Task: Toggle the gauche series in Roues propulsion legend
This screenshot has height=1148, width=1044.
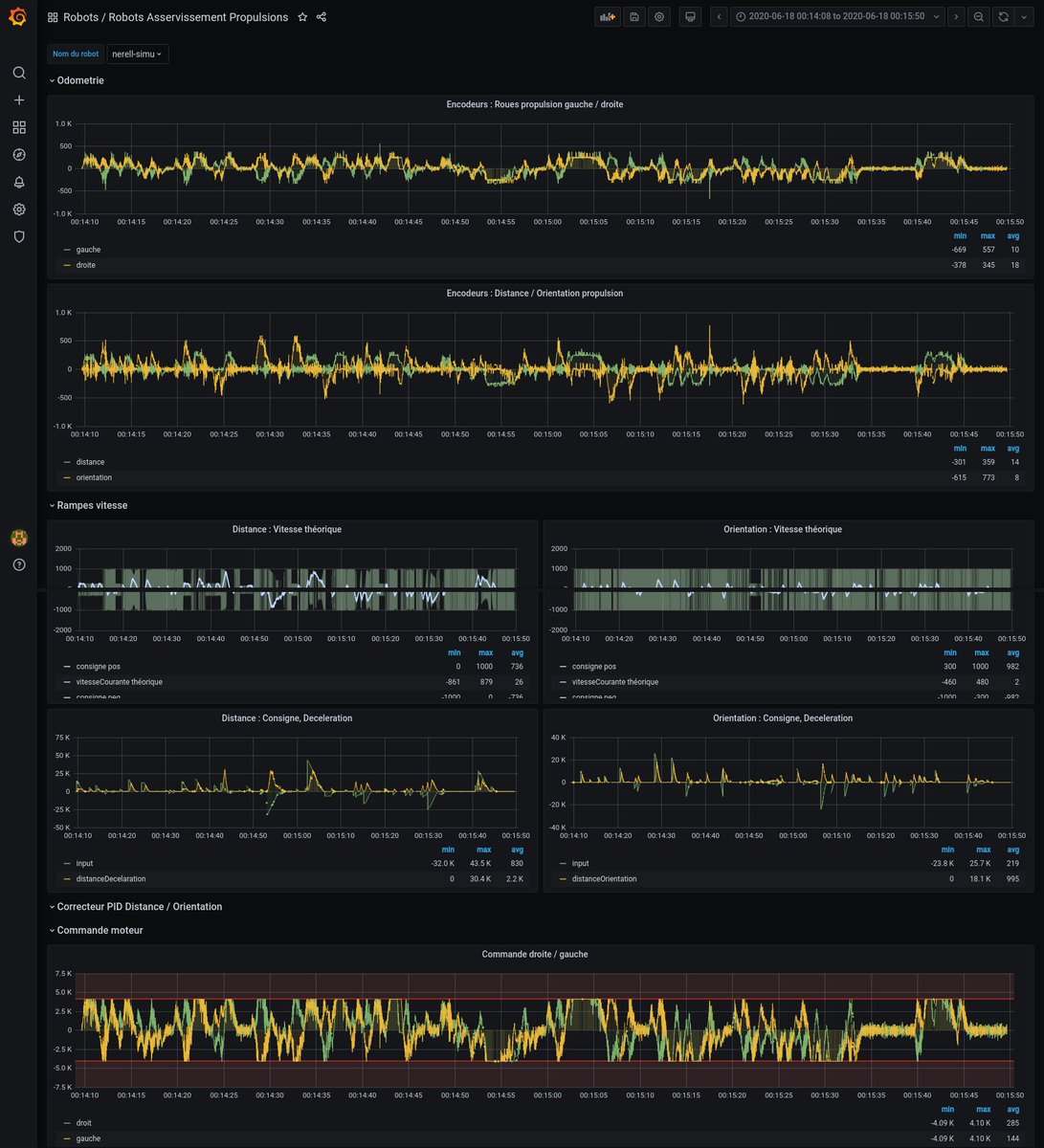Action: click(x=88, y=250)
